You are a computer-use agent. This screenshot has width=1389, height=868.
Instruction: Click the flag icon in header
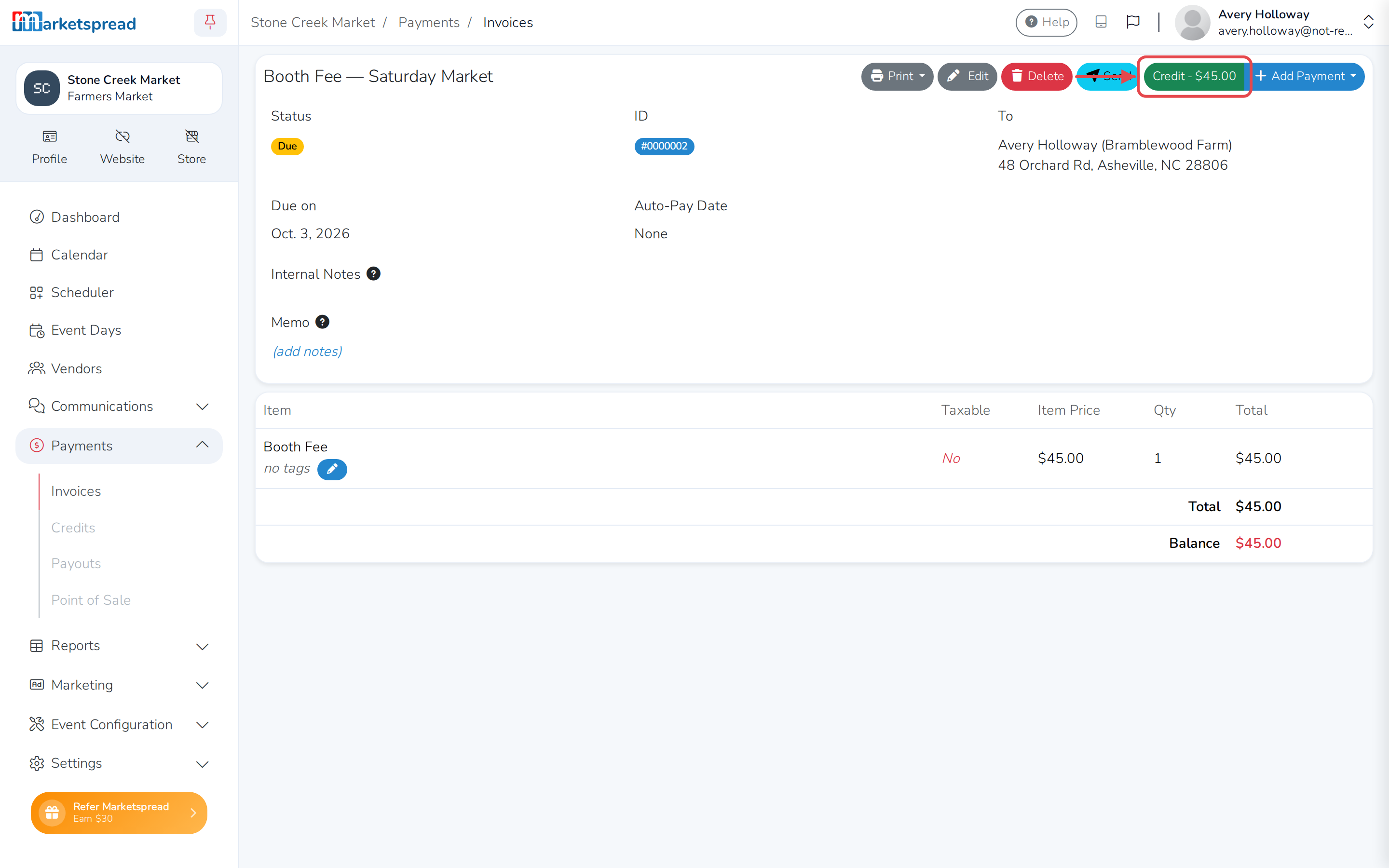pyautogui.click(x=1133, y=22)
